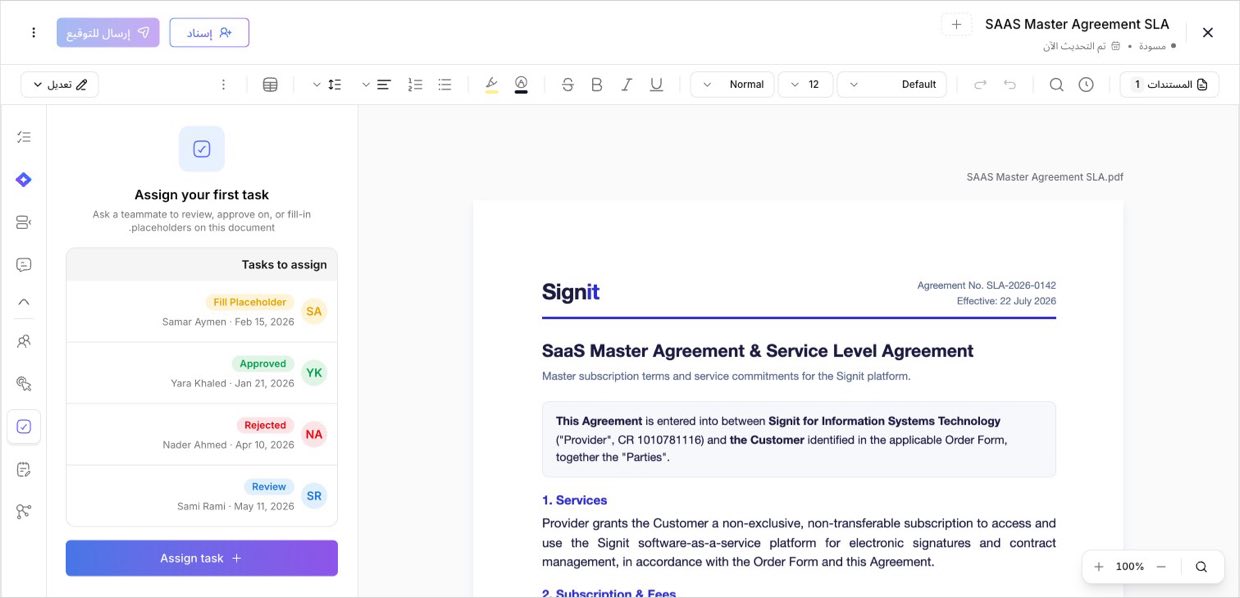The height and width of the screenshot is (598, 1240).
Task: Open the toolbar overflow three-dot menu
Action: pyautogui.click(x=224, y=85)
